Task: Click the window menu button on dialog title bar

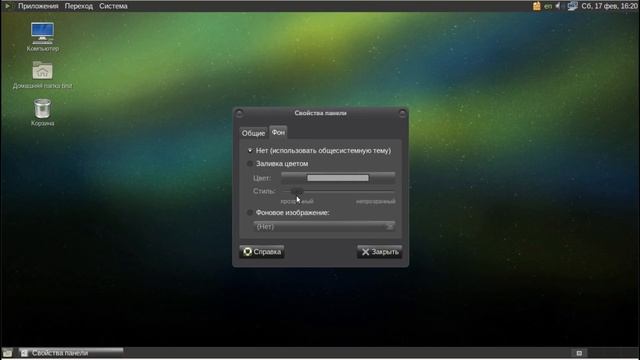Action: 239,113
